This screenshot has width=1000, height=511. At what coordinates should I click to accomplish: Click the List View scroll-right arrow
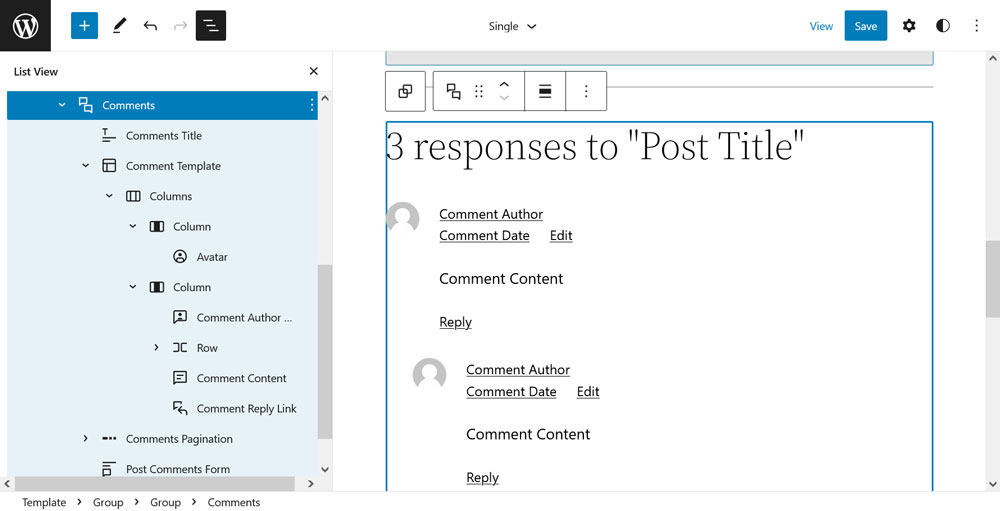click(311, 484)
